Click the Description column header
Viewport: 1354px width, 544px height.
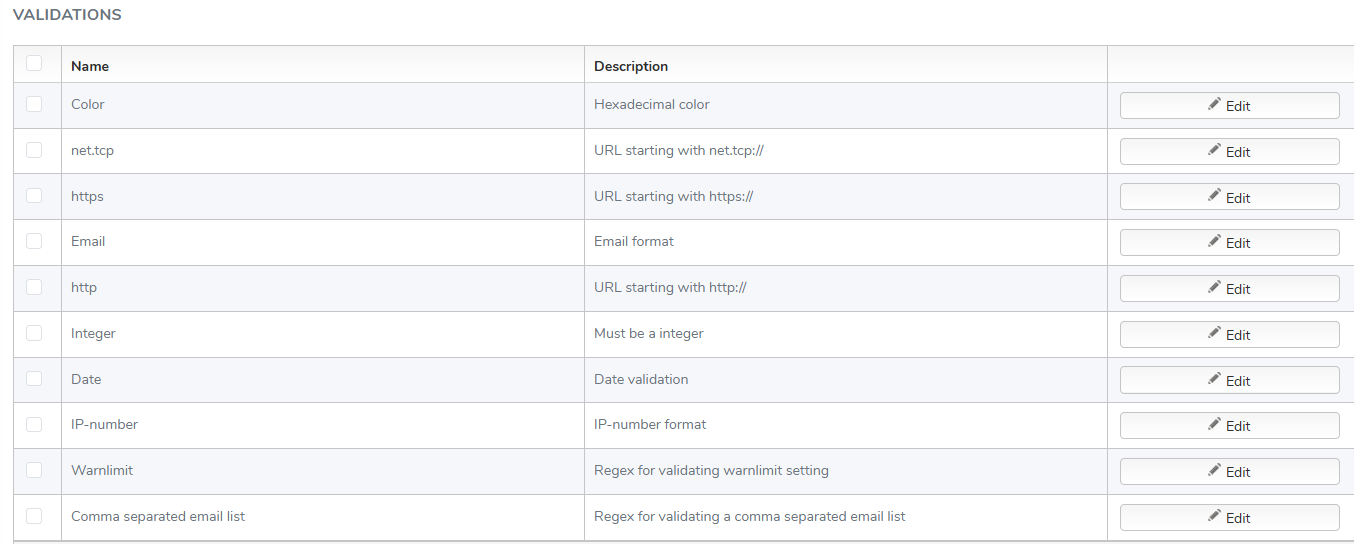pos(631,66)
